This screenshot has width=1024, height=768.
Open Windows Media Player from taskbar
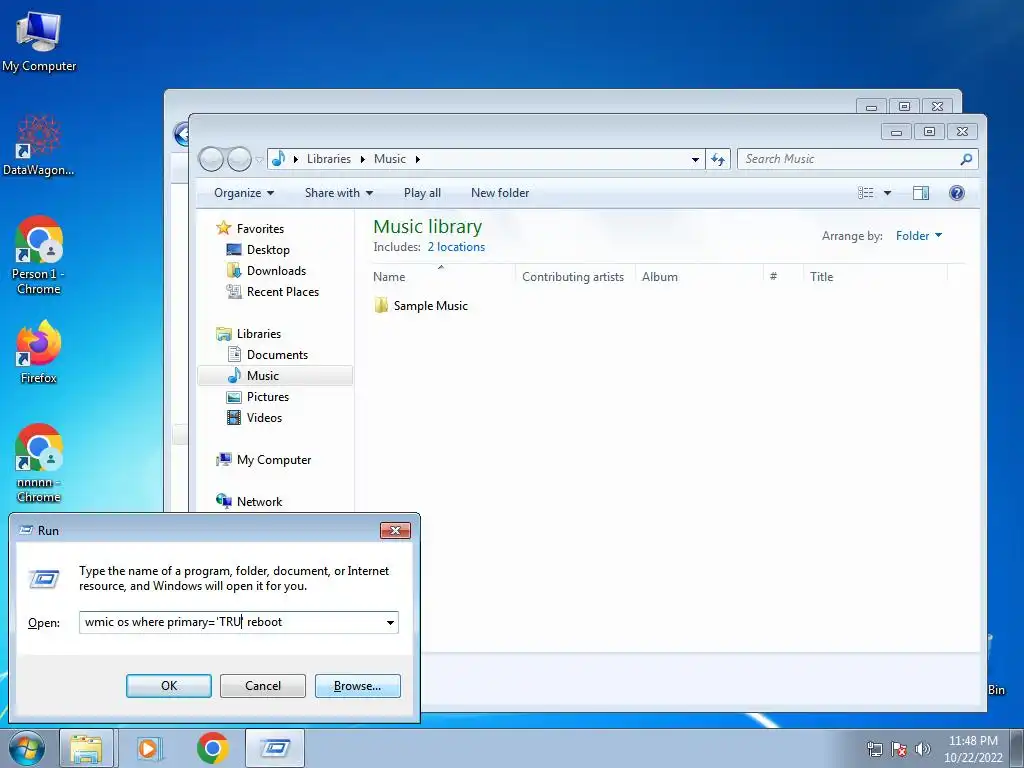[x=150, y=748]
